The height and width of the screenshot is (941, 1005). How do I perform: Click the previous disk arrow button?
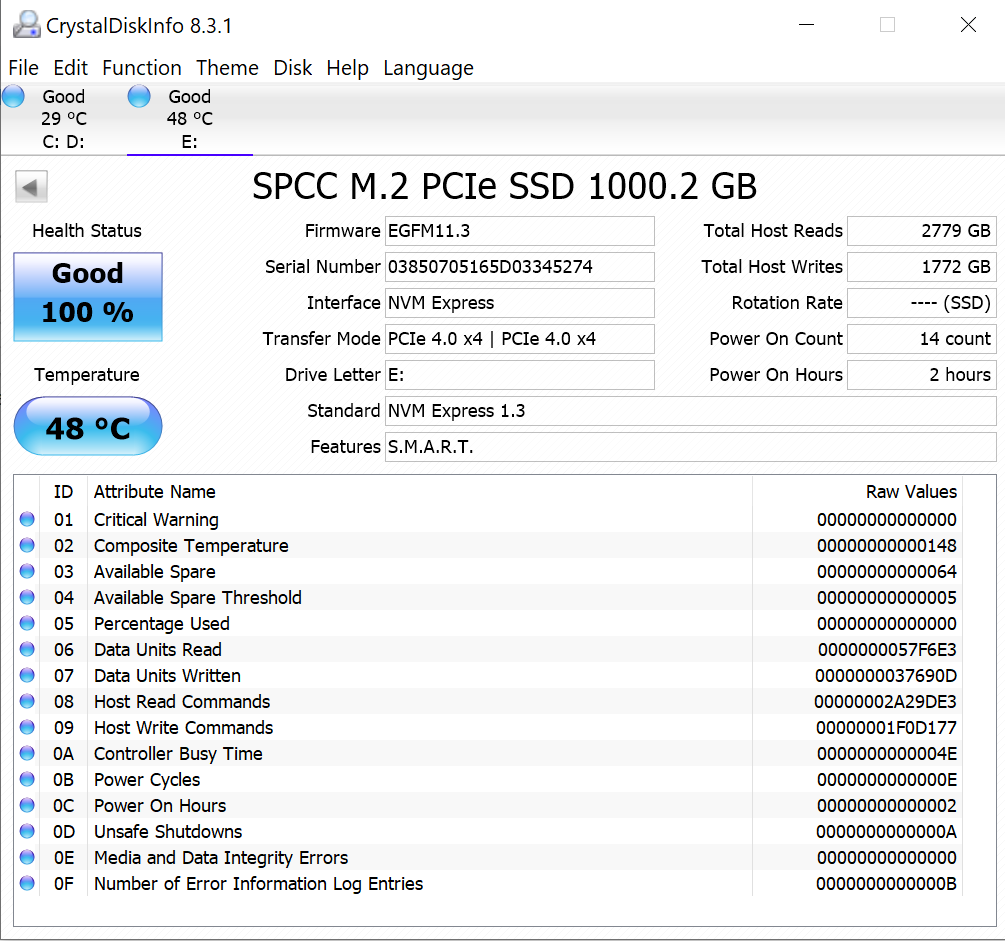(32, 187)
